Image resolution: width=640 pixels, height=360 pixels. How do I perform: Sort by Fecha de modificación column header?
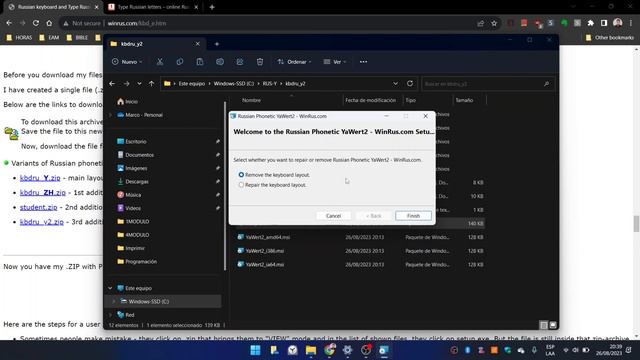point(370,100)
